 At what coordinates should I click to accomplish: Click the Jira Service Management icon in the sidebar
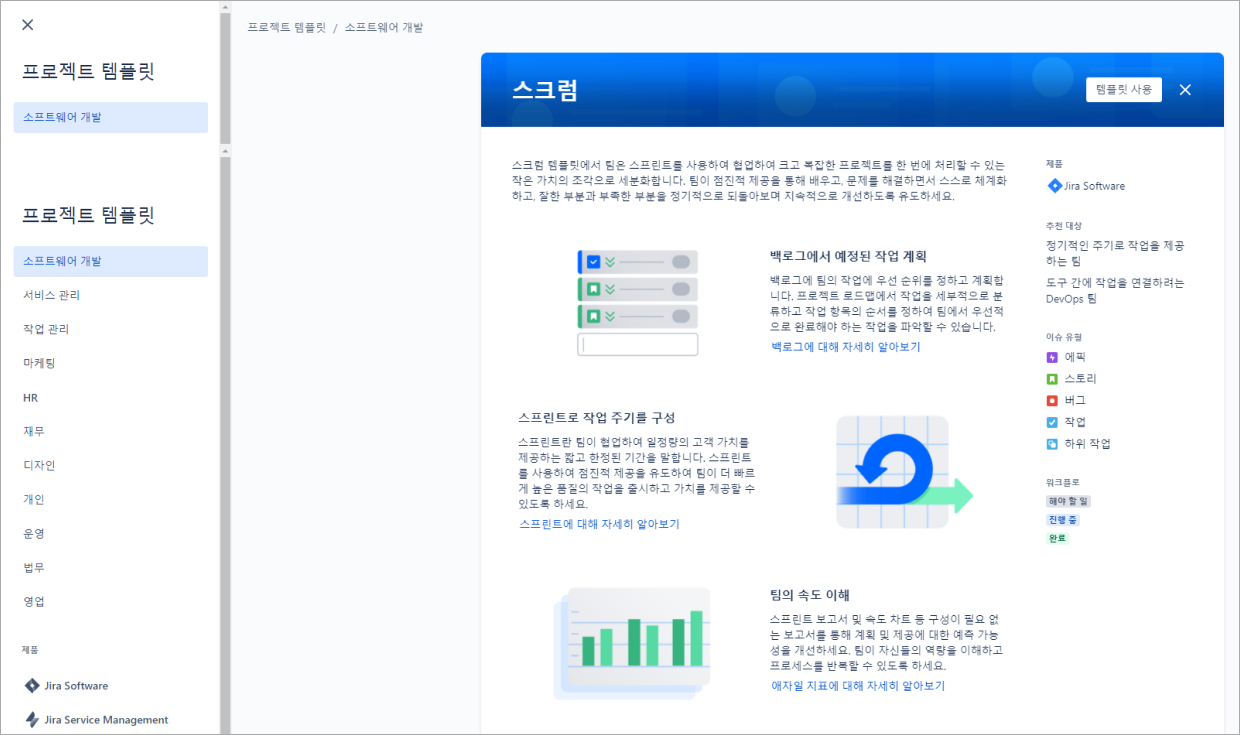(x=32, y=720)
